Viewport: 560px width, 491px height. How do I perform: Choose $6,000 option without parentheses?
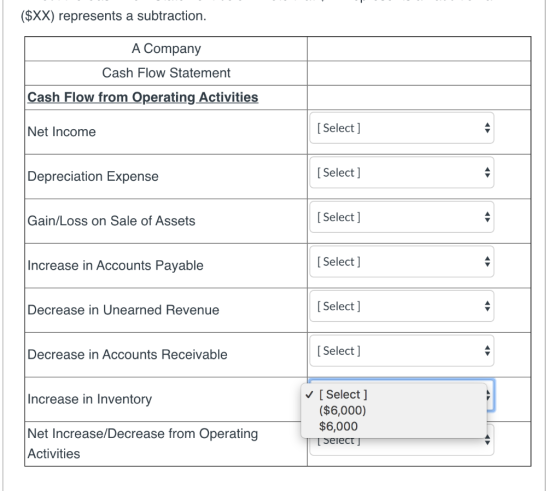[394, 426]
